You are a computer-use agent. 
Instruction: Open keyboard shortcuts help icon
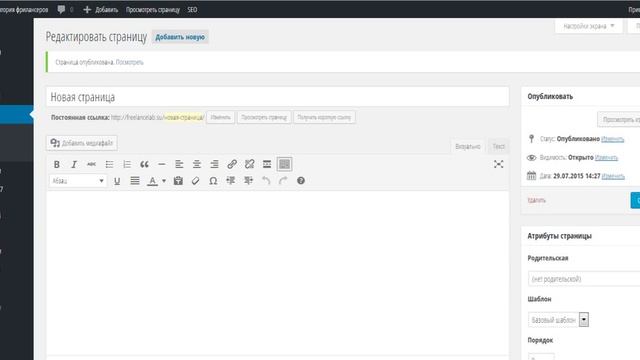301,181
